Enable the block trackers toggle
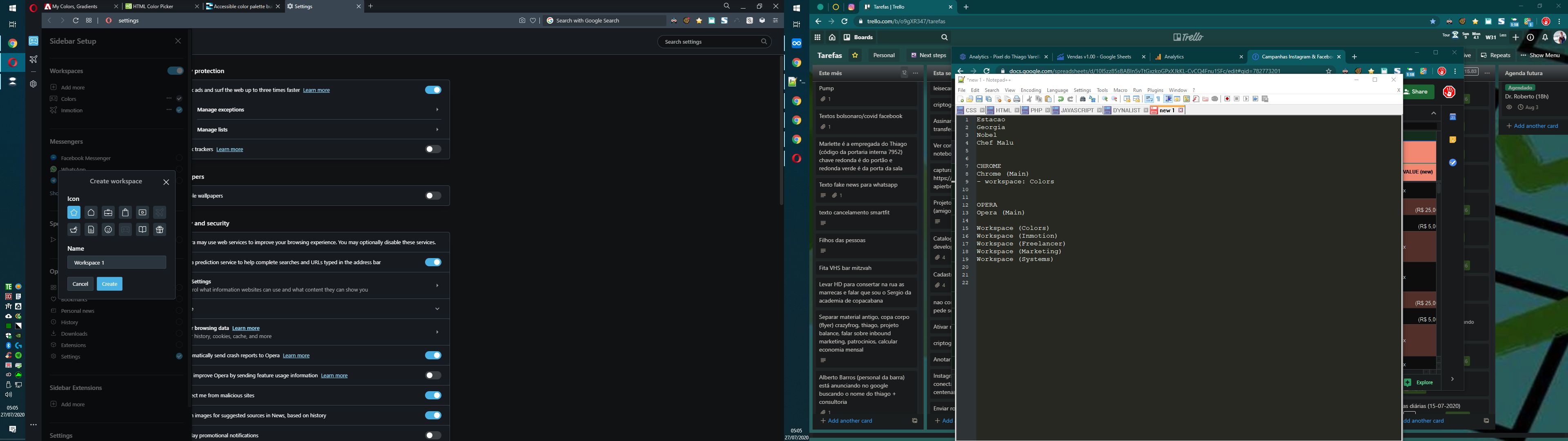The height and width of the screenshot is (441, 1568). click(433, 149)
